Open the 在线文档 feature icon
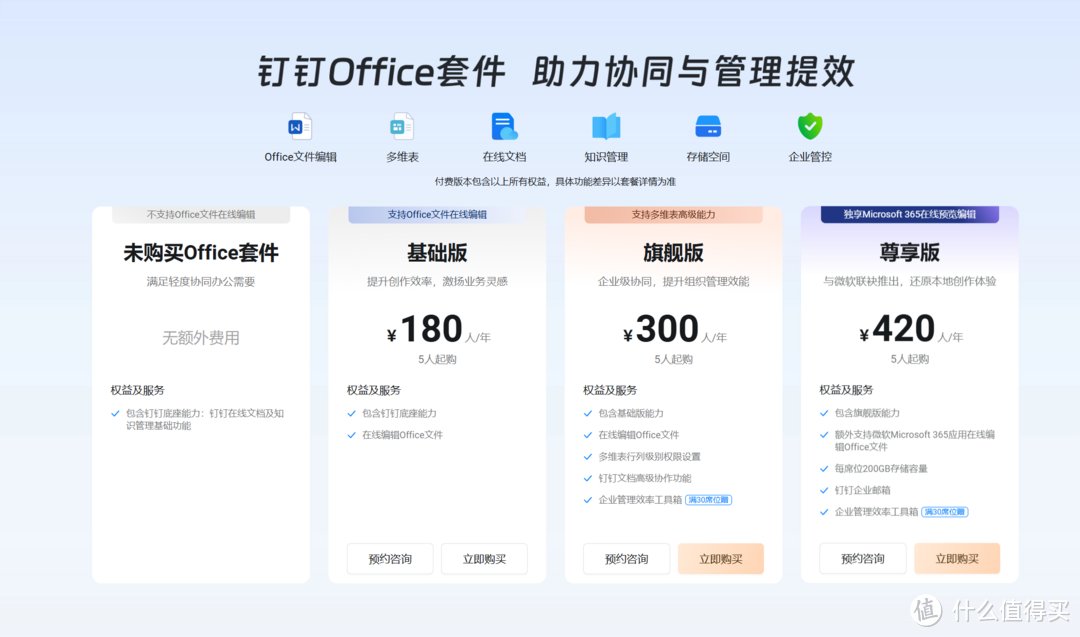The width and height of the screenshot is (1080, 637). click(503, 128)
